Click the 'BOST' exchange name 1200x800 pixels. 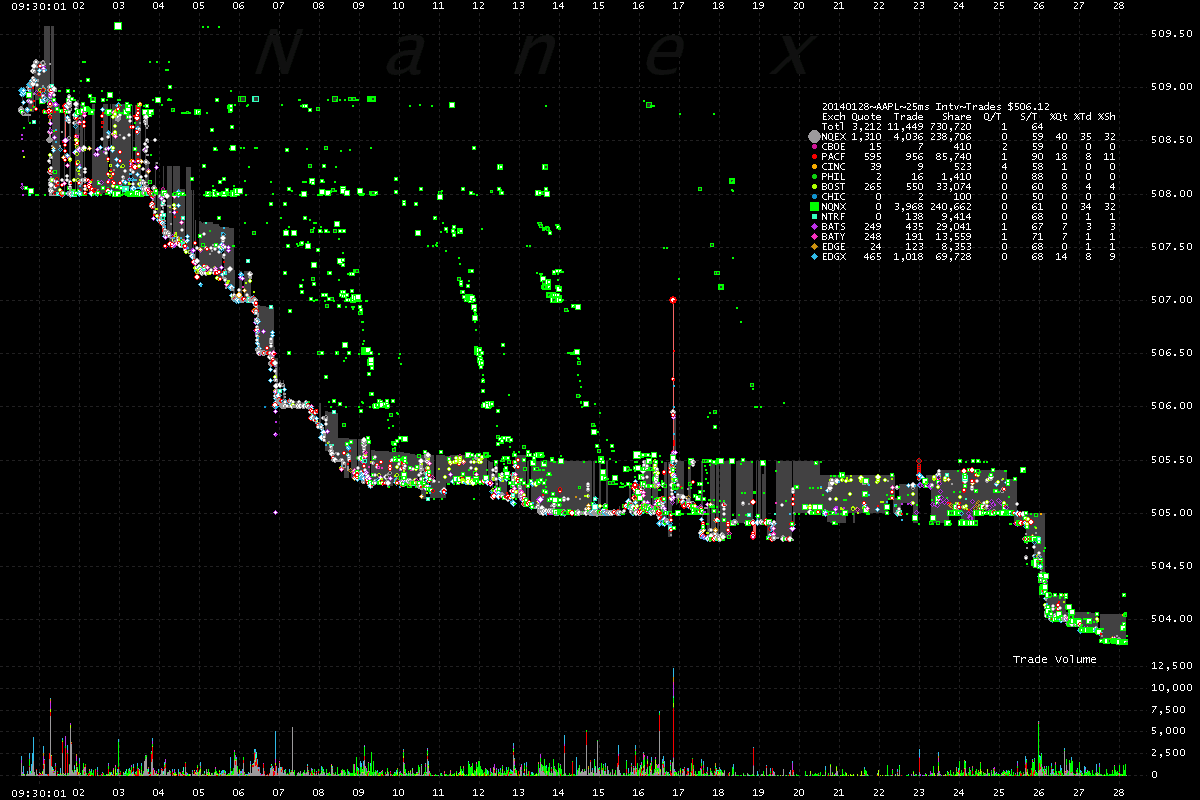(834, 187)
